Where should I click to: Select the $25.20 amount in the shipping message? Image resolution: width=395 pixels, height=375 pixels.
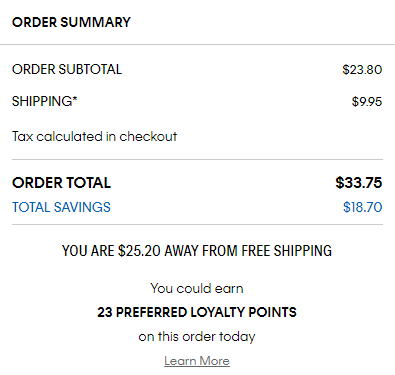pyautogui.click(x=139, y=251)
